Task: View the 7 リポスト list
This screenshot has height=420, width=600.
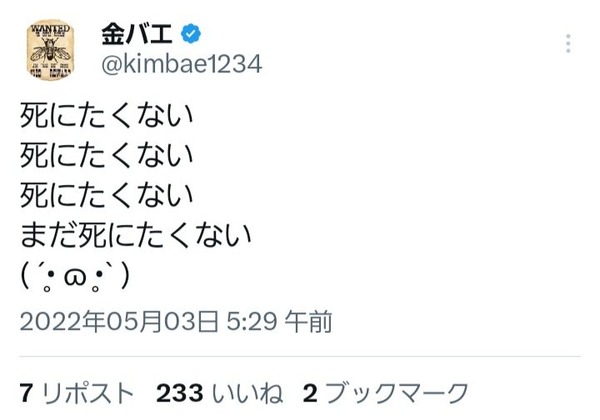Action: pos(77,393)
